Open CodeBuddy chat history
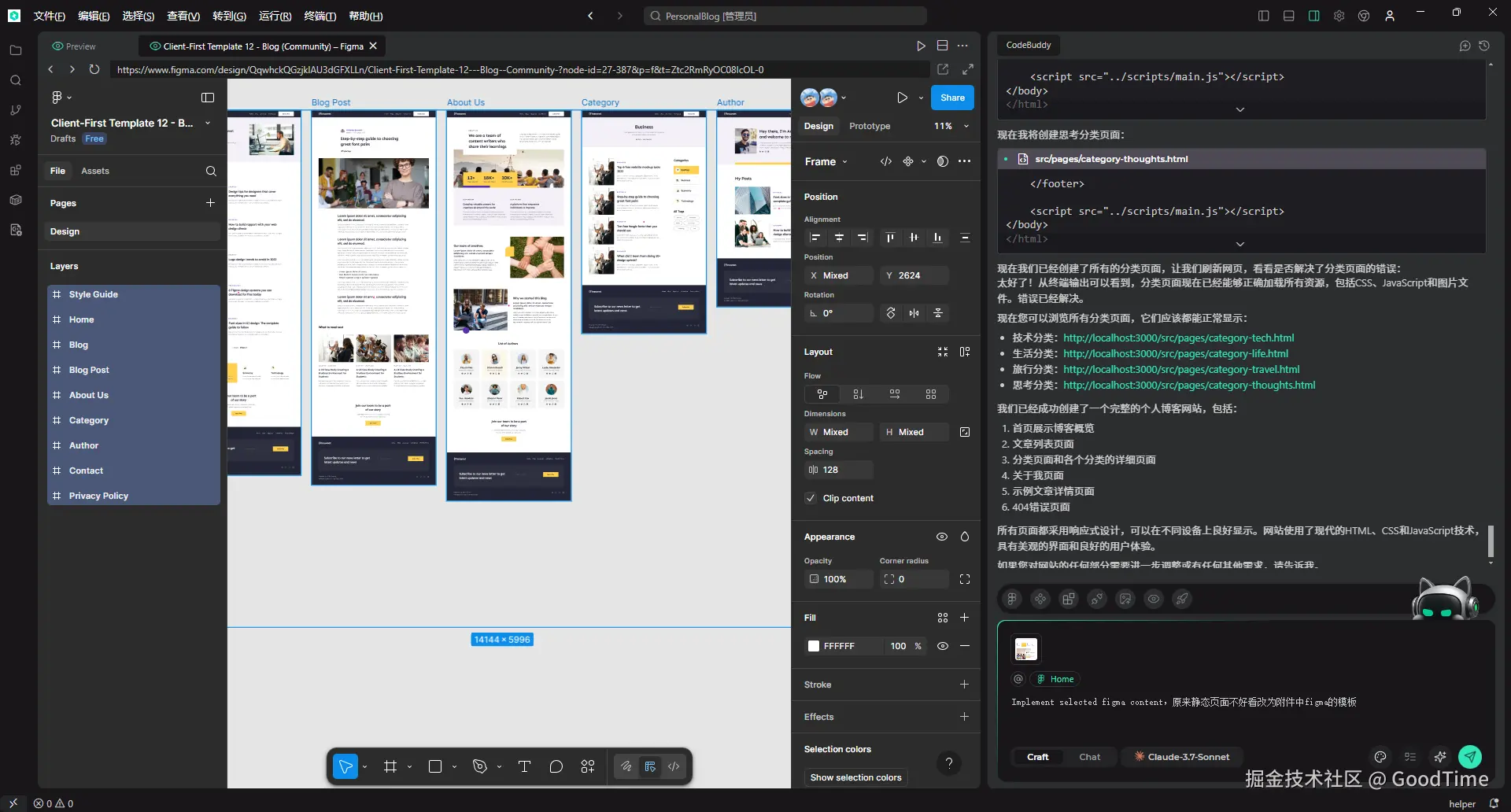 (1484, 46)
